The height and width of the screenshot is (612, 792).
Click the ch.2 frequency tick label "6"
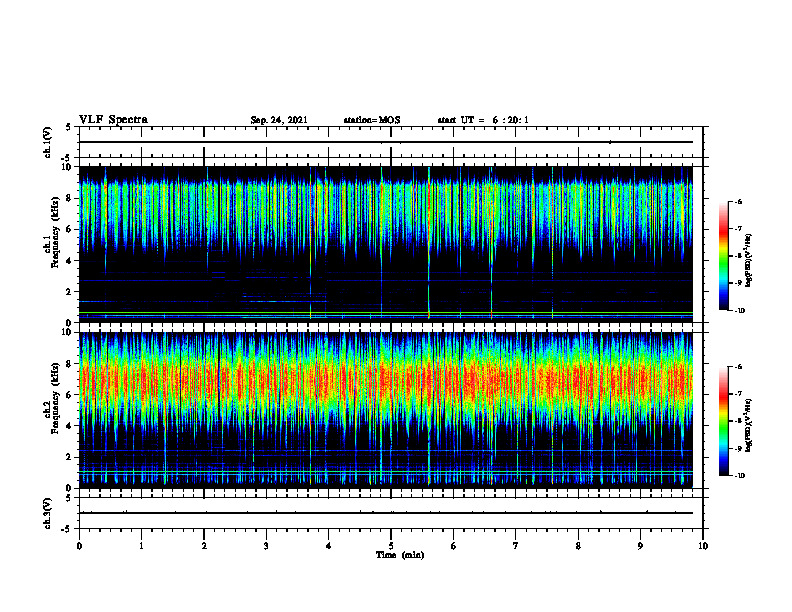[x=70, y=395]
